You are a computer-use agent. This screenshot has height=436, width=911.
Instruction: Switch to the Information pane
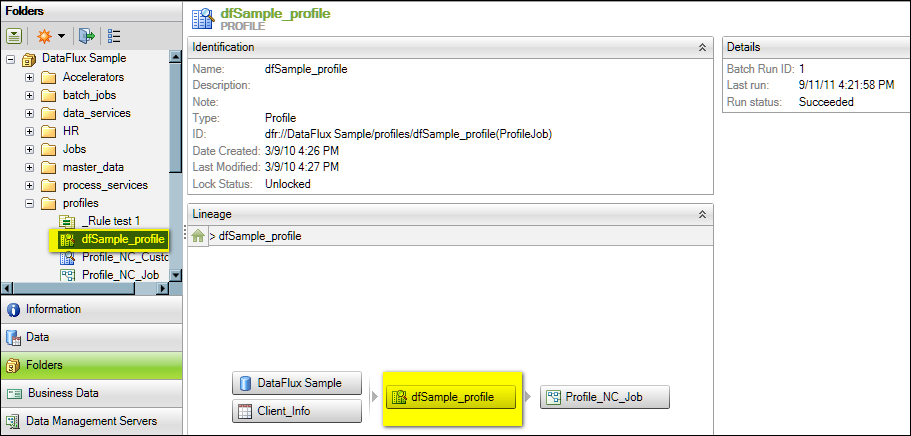(x=91, y=310)
